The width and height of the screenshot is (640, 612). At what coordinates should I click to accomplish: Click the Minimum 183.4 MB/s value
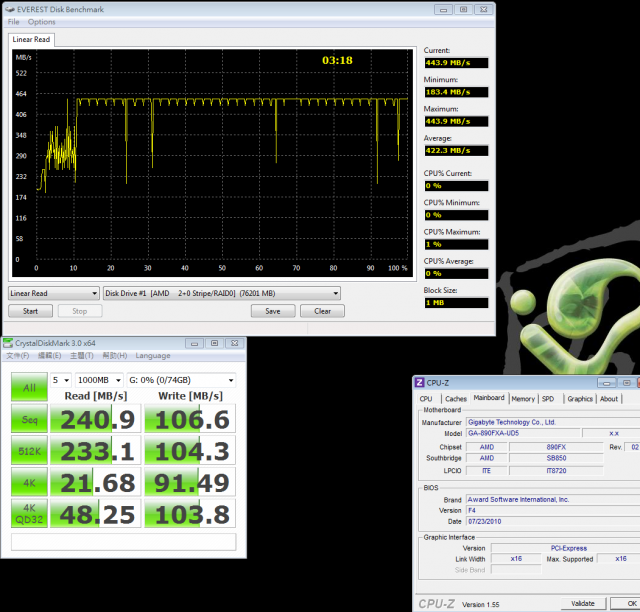click(x=456, y=92)
